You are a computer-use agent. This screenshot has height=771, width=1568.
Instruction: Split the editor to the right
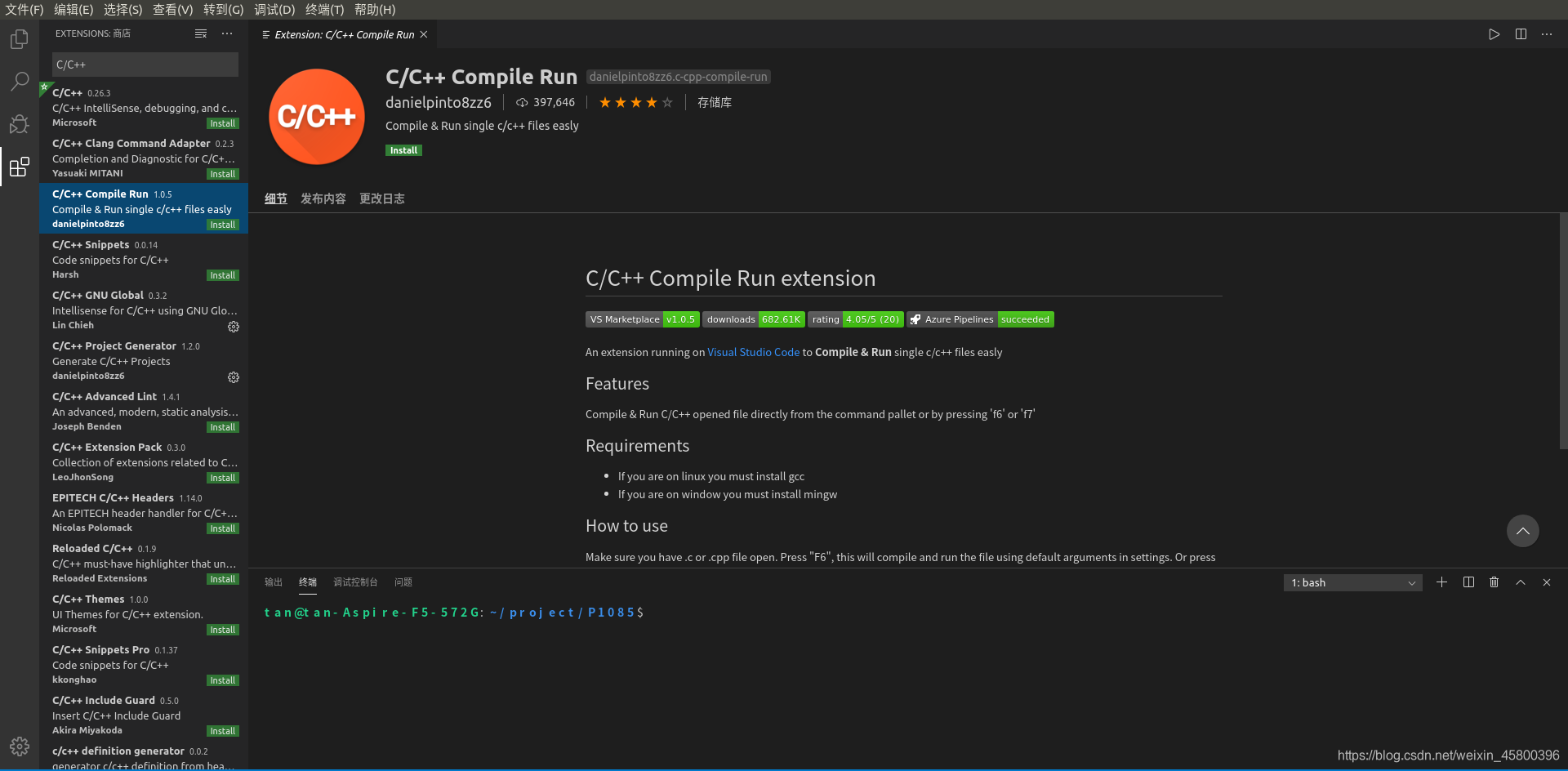coord(1521,34)
